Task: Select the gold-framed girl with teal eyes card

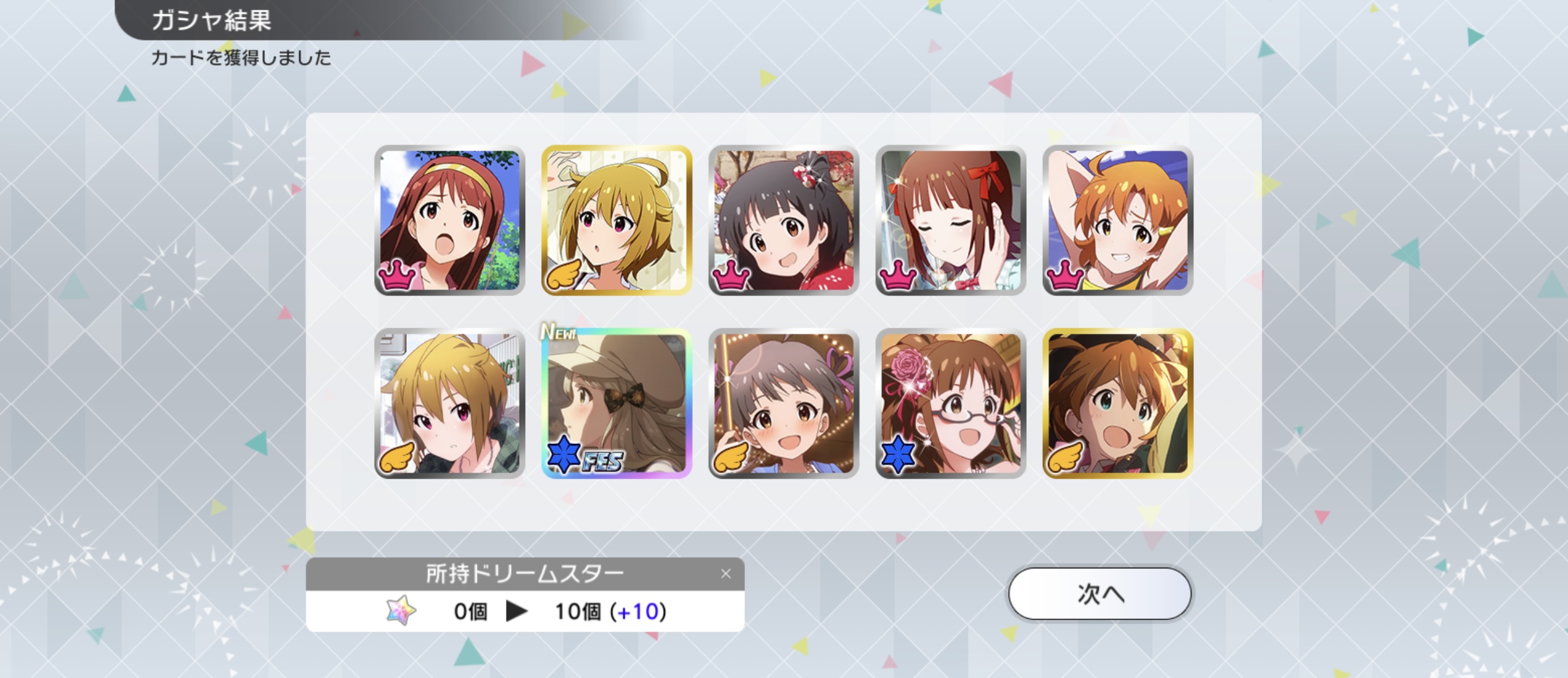Action: (1118, 404)
